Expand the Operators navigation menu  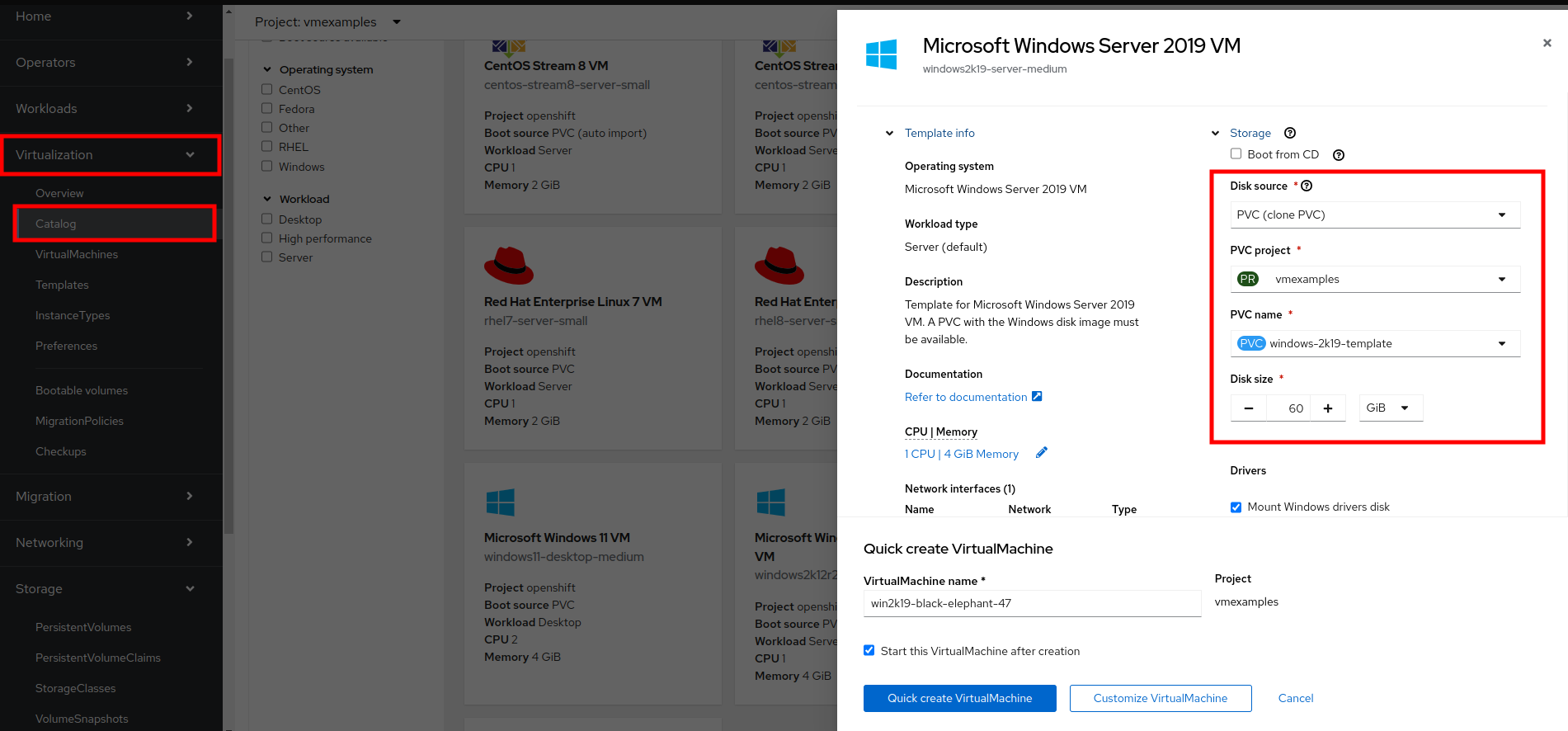pos(111,63)
